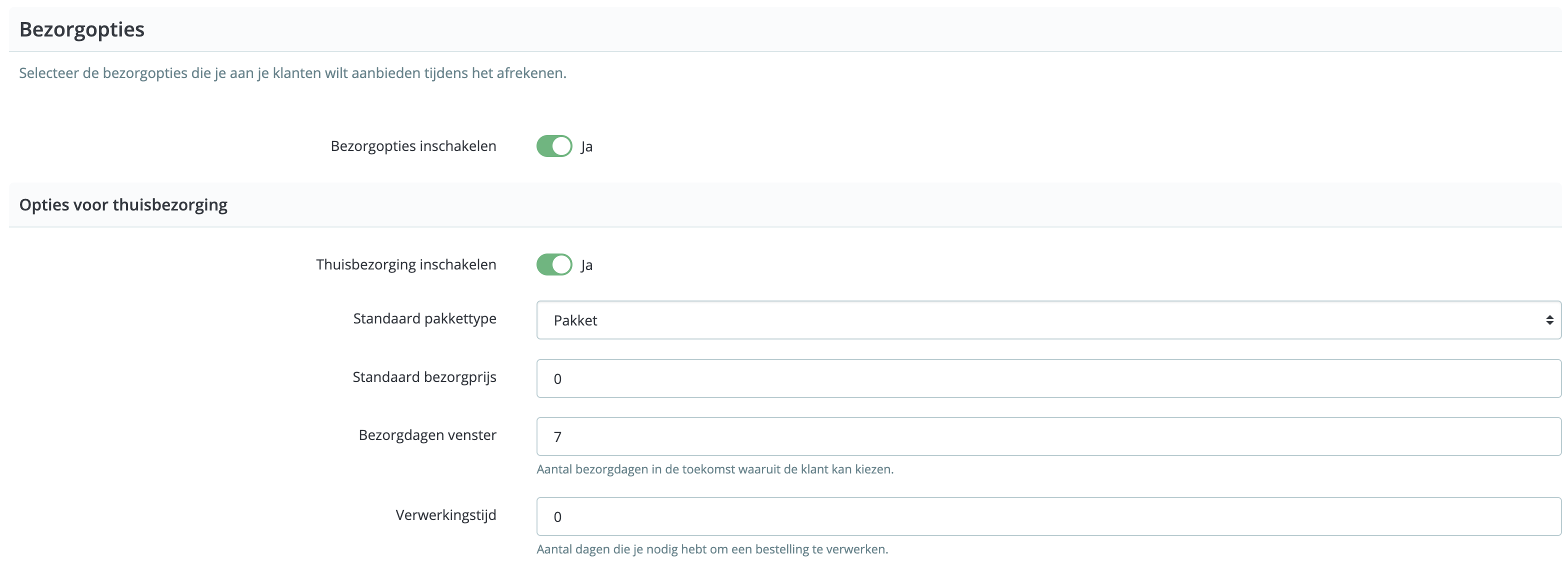The width and height of the screenshot is (1568, 566).
Task: Click the Ja label next to Bezorgopties inschakelen
Action: coord(587,146)
